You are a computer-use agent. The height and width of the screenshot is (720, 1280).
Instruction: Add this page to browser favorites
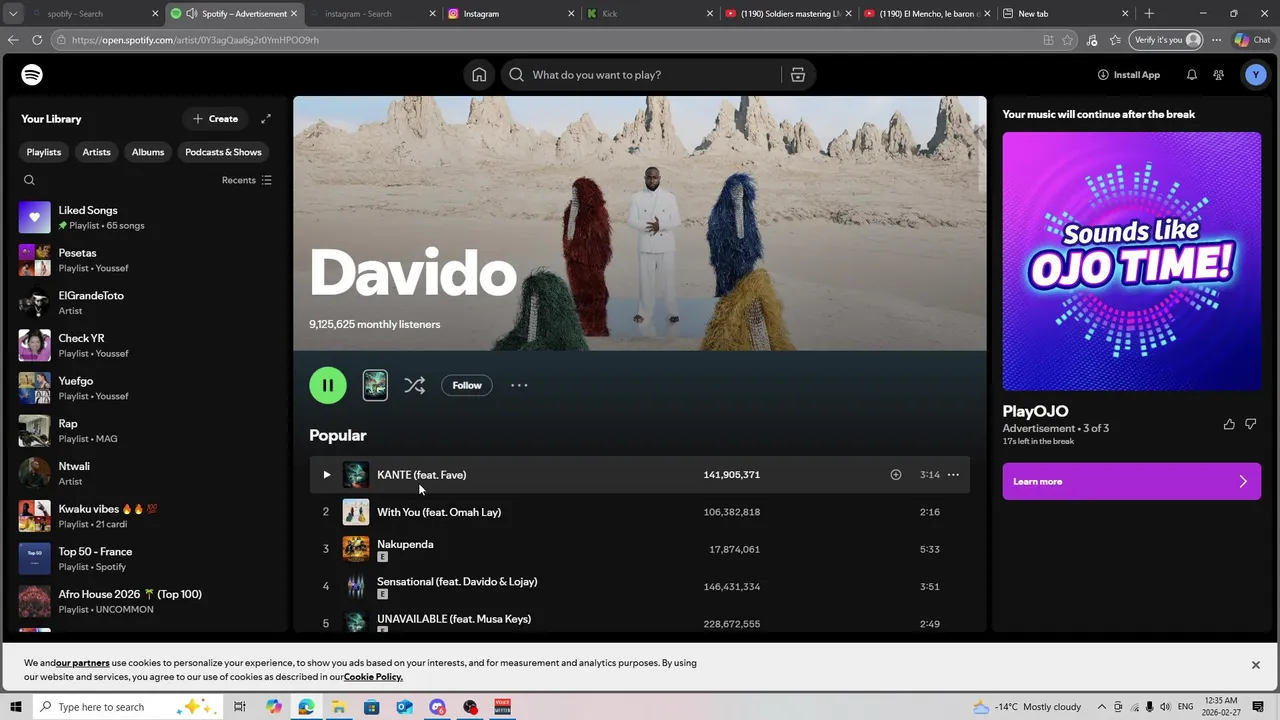click(x=1068, y=40)
